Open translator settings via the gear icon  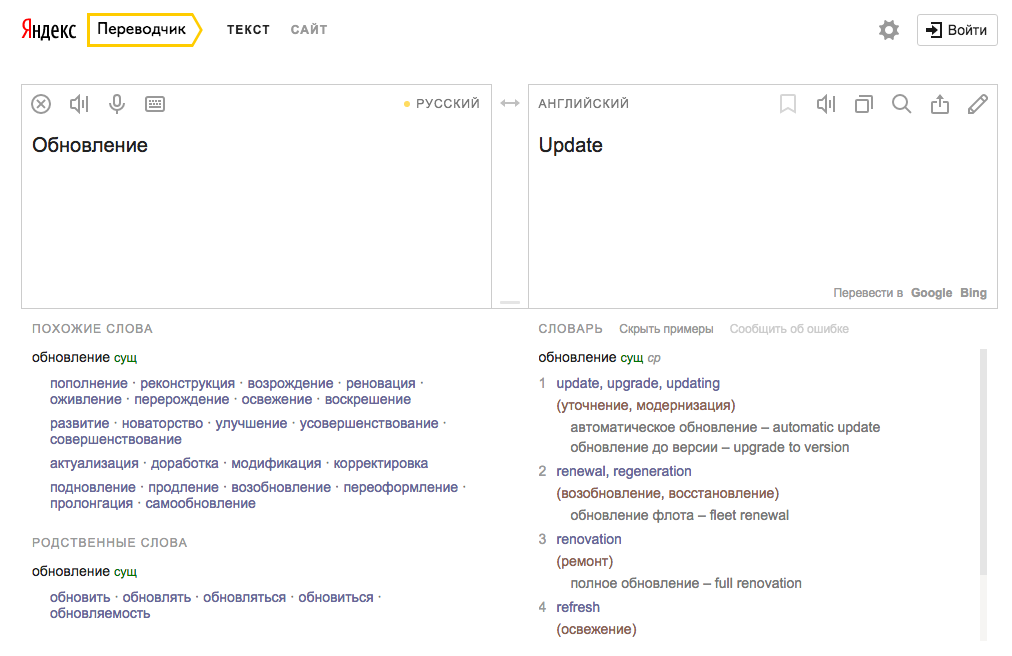pyautogui.click(x=889, y=30)
